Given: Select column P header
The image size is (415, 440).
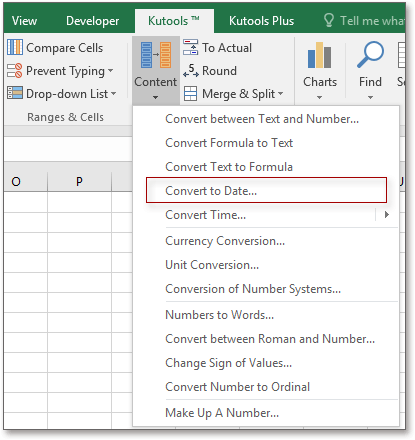Looking at the screenshot, I should 79,182.
